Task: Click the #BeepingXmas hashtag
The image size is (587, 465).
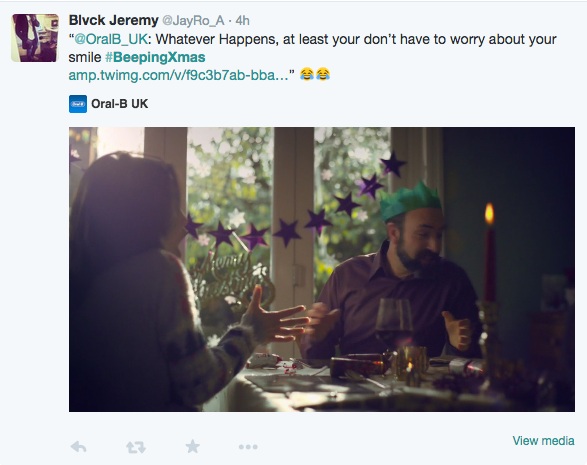Action: click(155, 57)
